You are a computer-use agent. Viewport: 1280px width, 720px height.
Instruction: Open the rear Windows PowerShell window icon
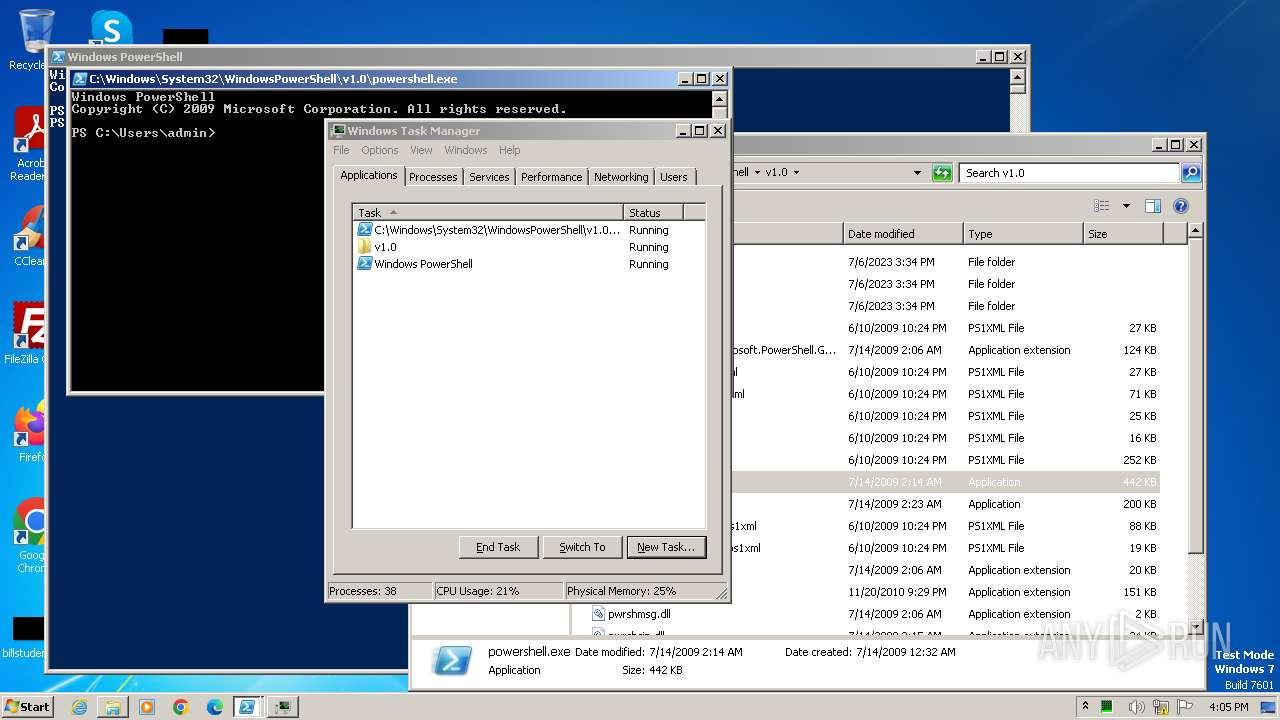[58, 57]
